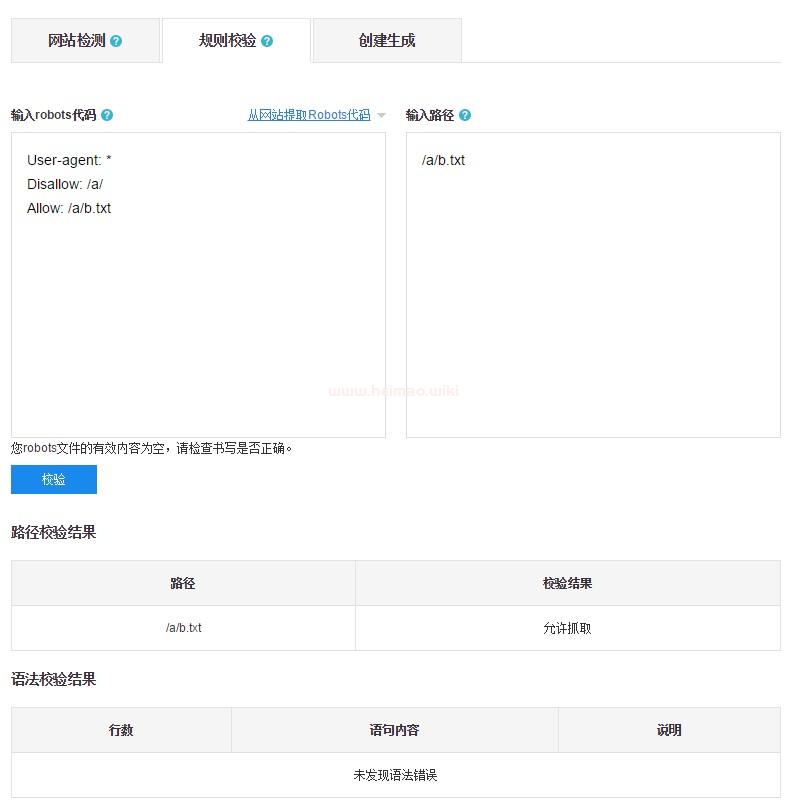Click help icon beside 规则校验 tab
788x803 pixels.
(x=267, y=41)
